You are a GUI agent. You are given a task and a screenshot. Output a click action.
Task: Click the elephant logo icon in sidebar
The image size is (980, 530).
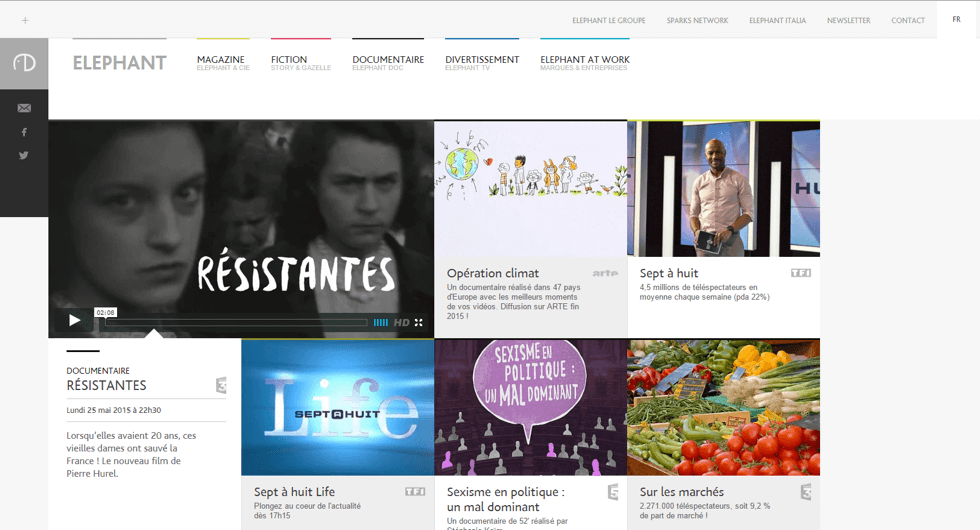(x=24, y=63)
